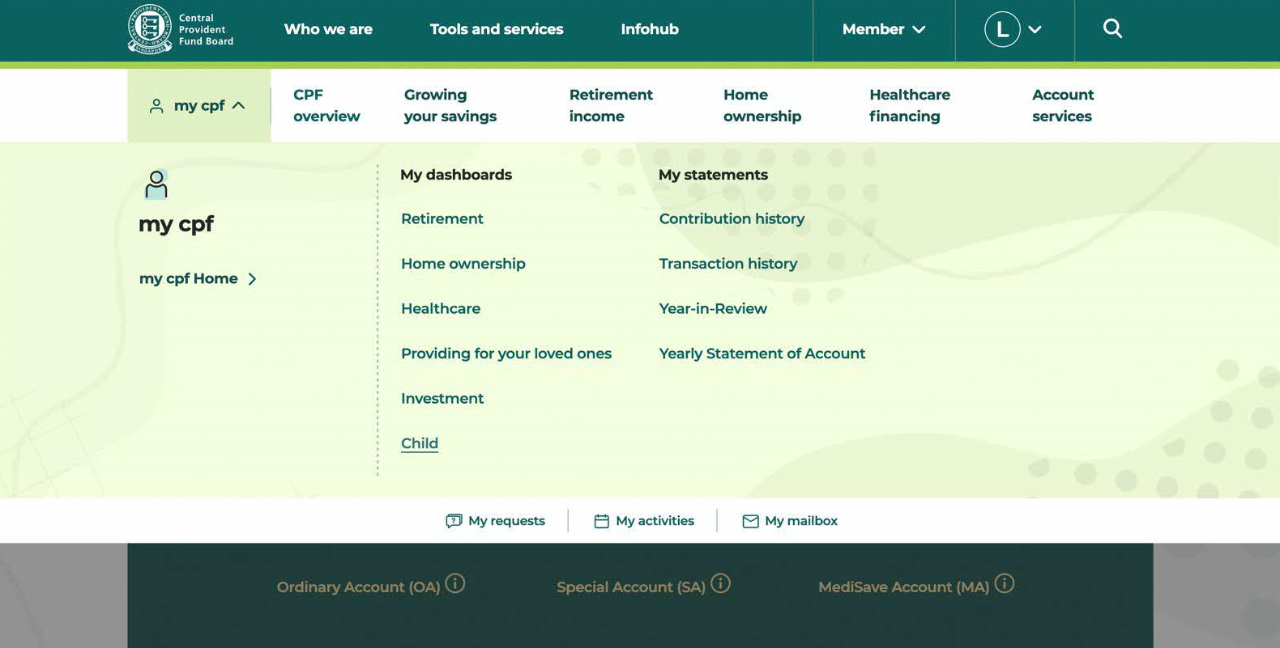1280x648 pixels.
Task: Open the Child dashboard
Action: 420,444
